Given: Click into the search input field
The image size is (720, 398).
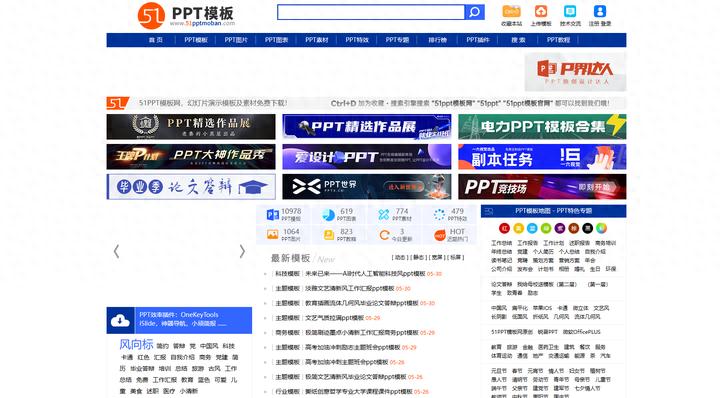Looking at the screenshot, I should point(371,12).
